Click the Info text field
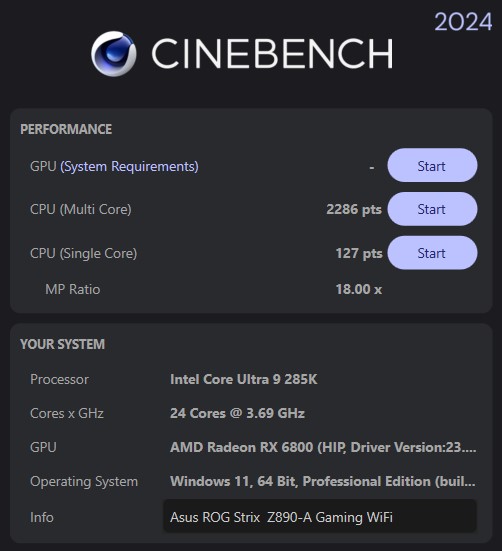The height and width of the screenshot is (551, 502). click(320, 517)
